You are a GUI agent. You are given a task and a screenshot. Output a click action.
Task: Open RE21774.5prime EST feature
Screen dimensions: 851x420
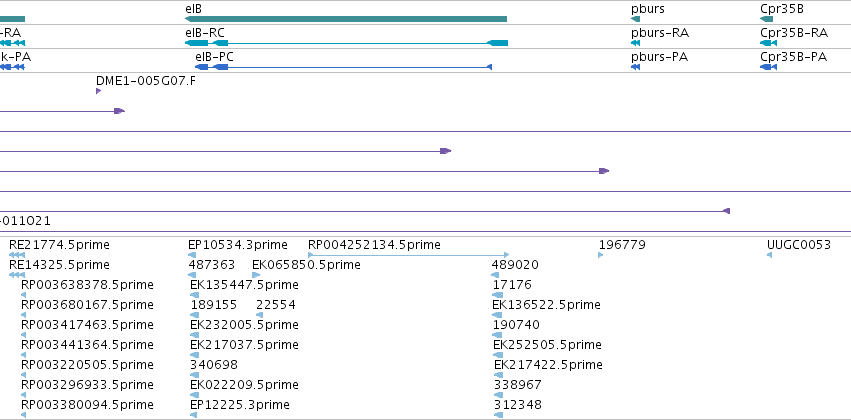17,255
